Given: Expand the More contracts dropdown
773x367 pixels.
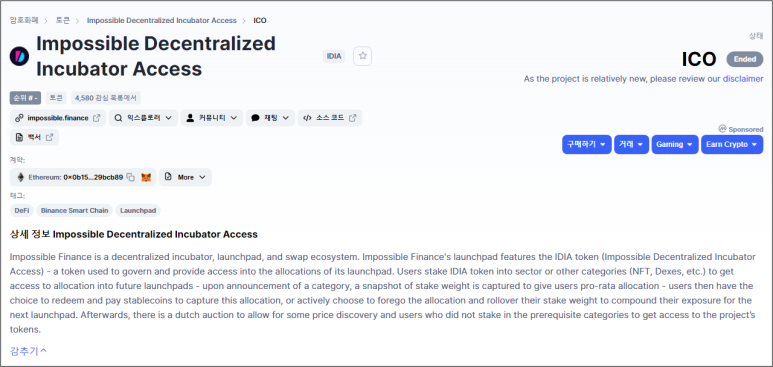Looking at the screenshot, I should 185,177.
